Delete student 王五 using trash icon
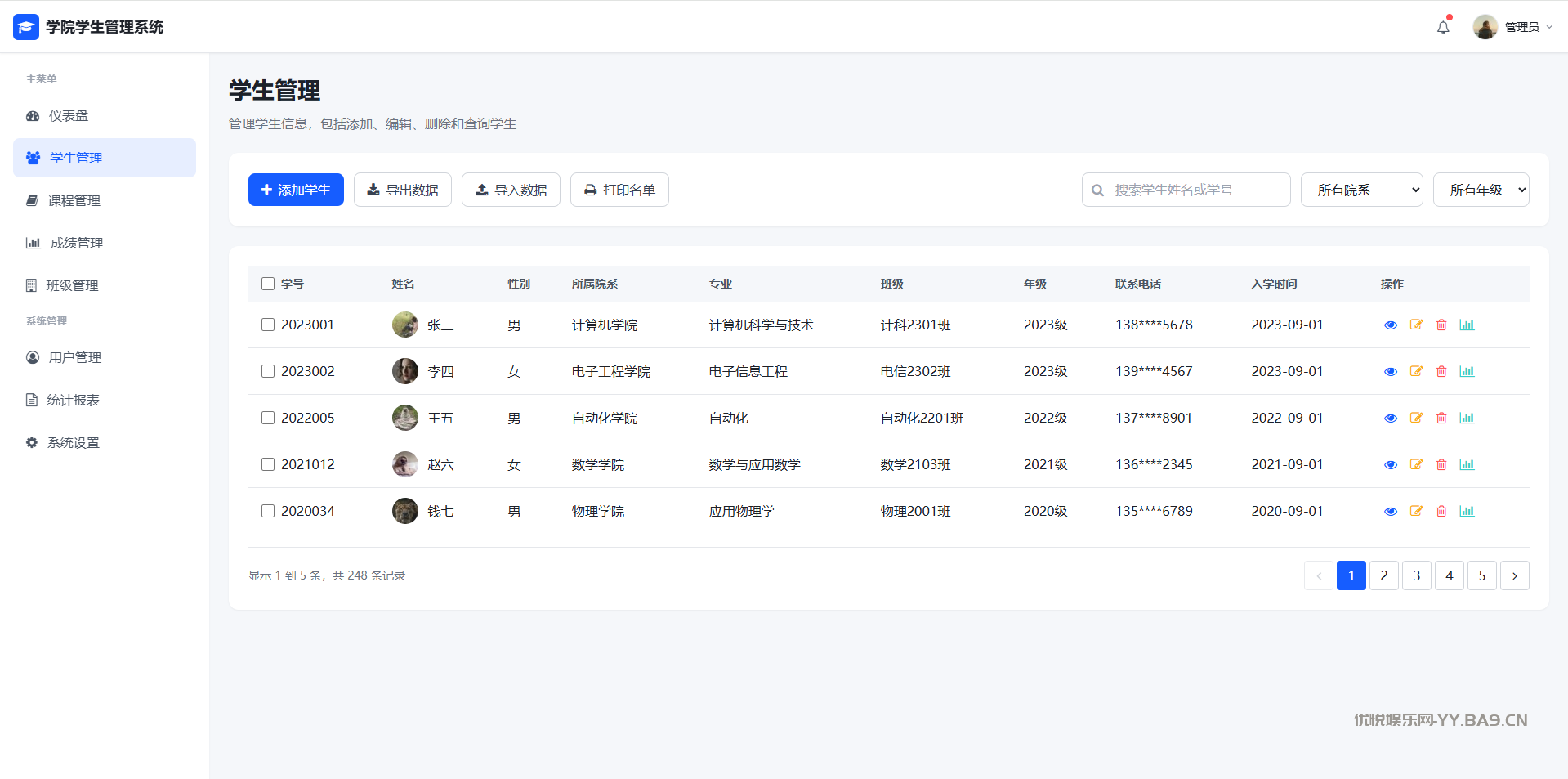 pos(1441,418)
